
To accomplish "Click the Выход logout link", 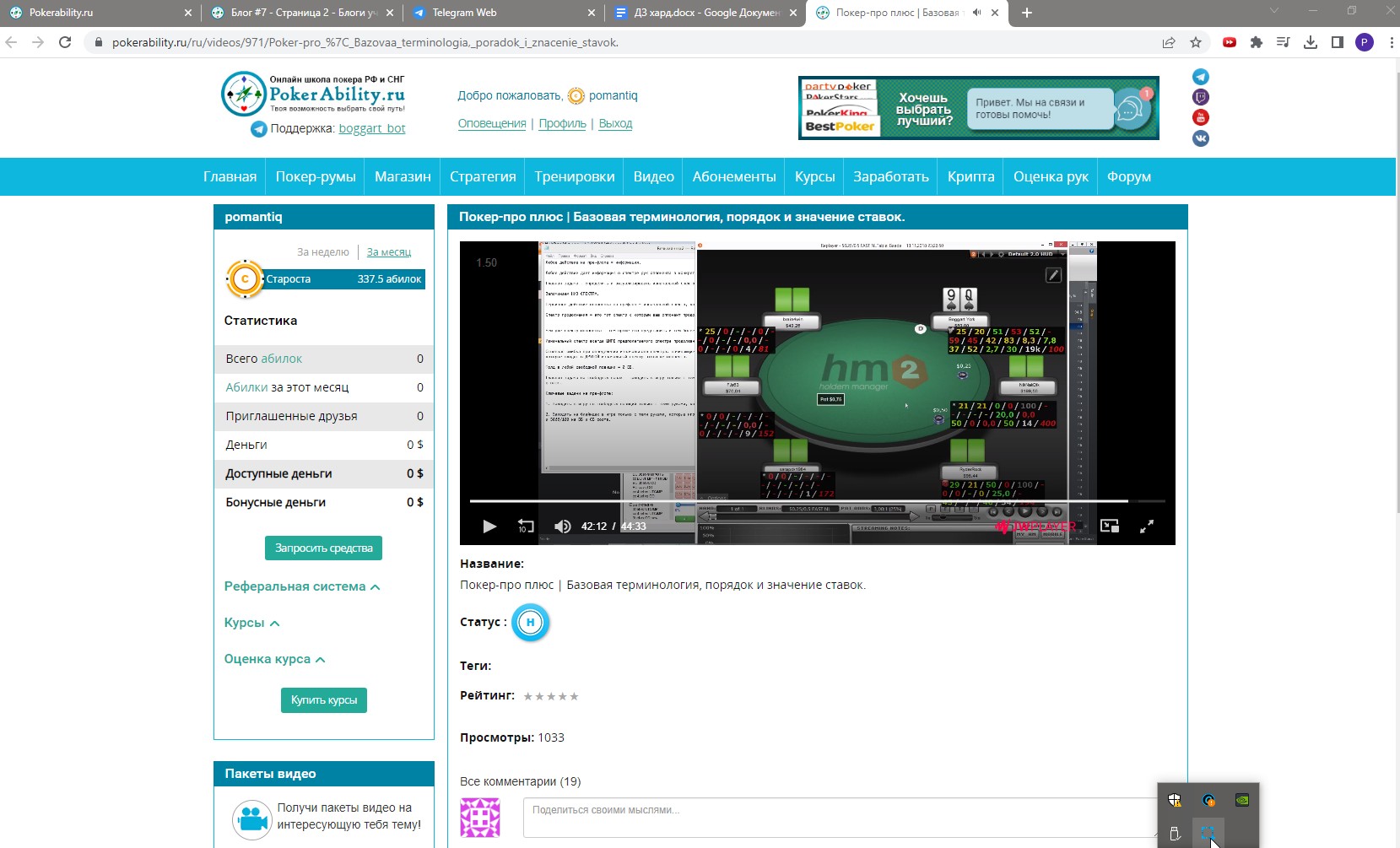I will coord(615,124).
